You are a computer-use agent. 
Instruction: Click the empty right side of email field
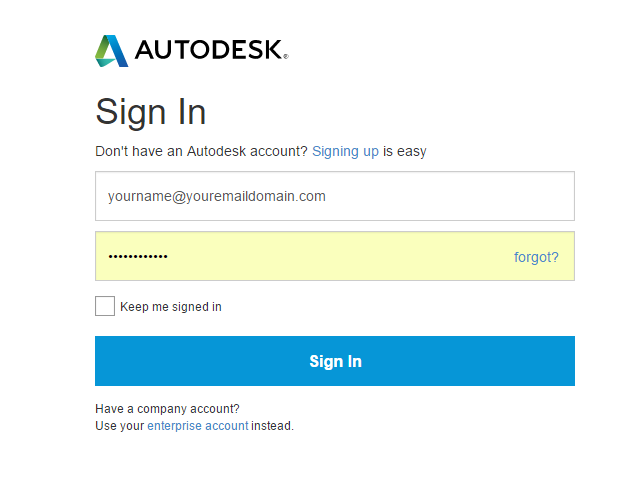470,196
